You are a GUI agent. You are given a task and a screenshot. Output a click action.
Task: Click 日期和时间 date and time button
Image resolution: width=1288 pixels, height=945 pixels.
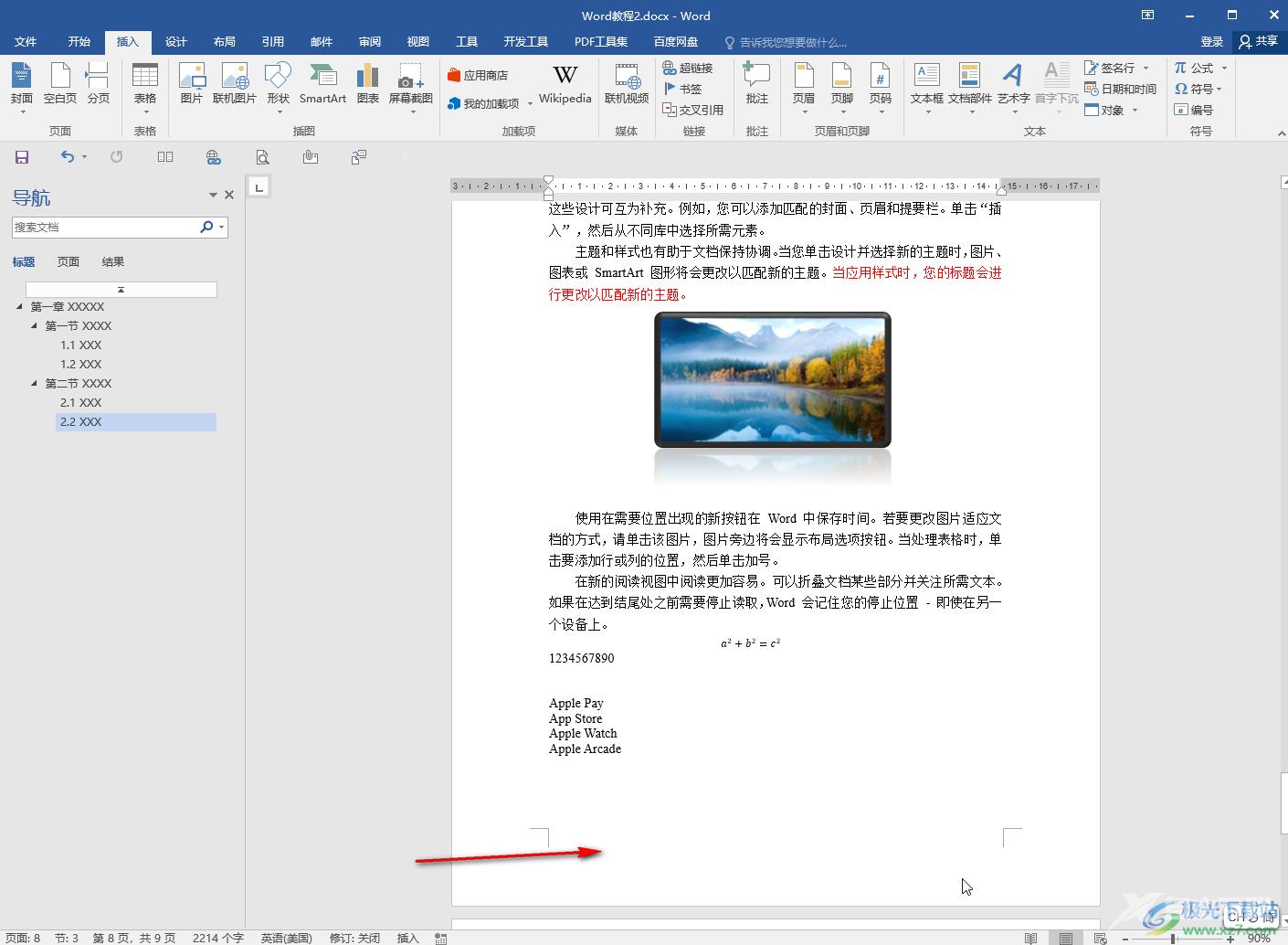(1121, 89)
